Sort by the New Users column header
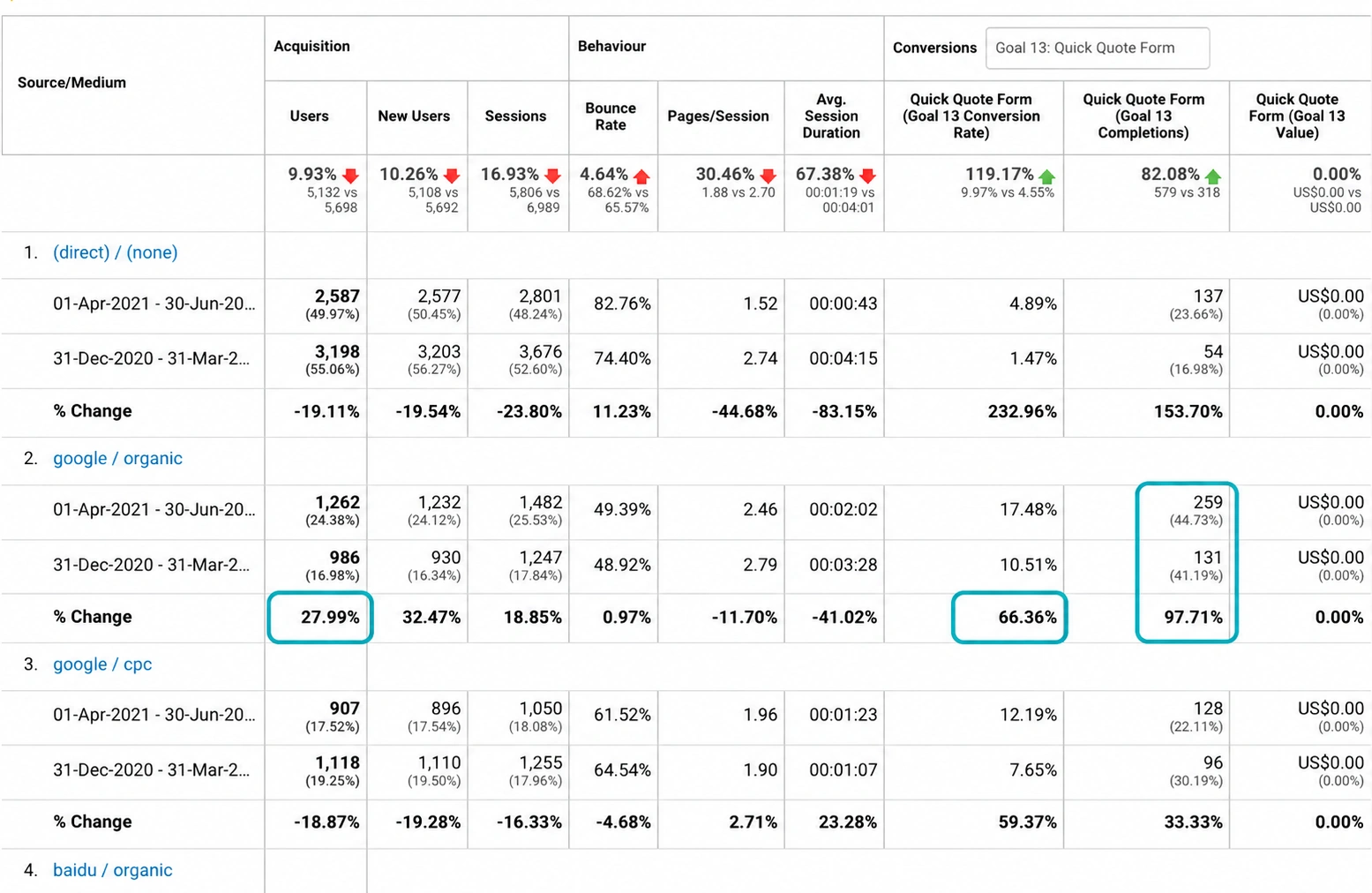The image size is (1372, 893). point(414,116)
